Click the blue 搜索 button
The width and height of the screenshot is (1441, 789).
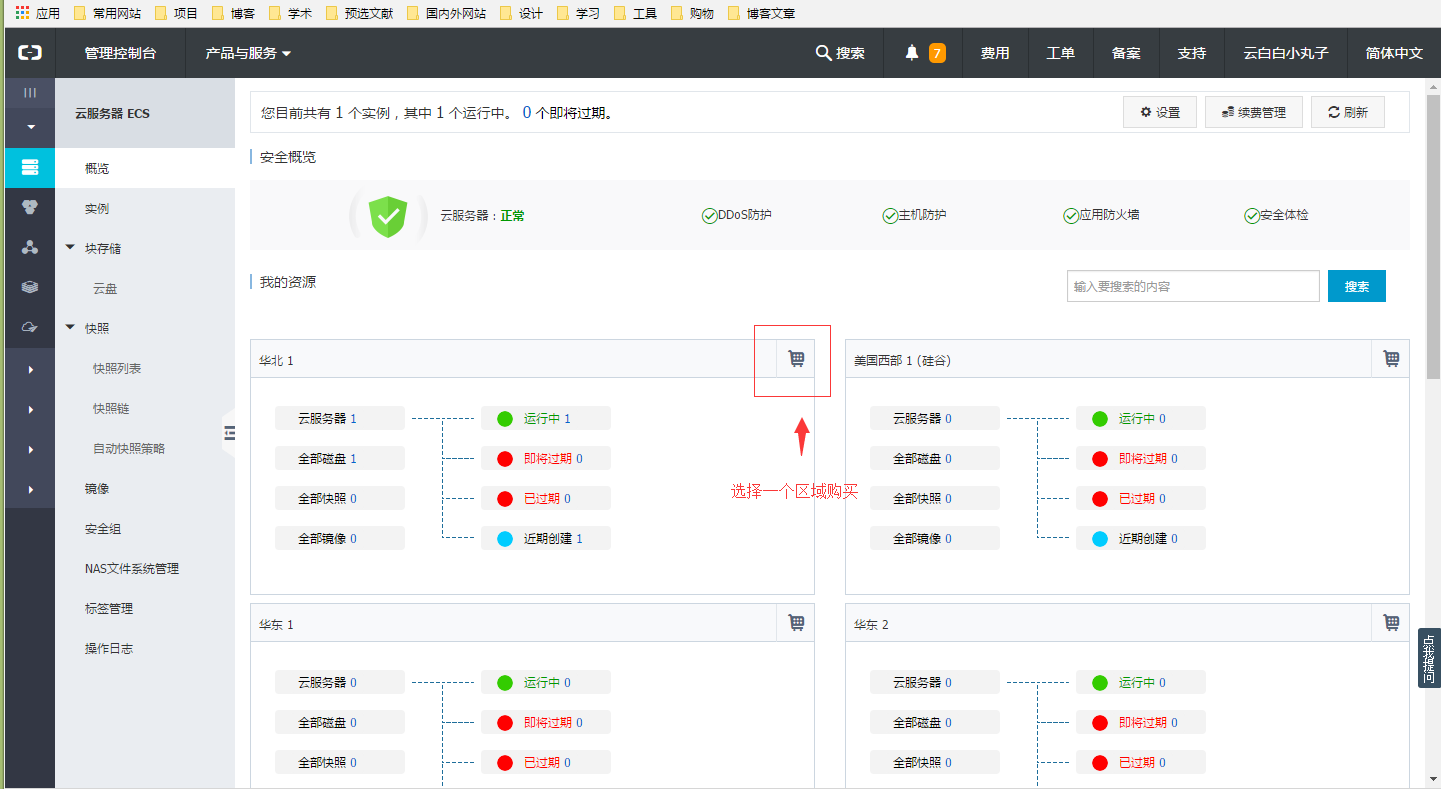point(1357,286)
